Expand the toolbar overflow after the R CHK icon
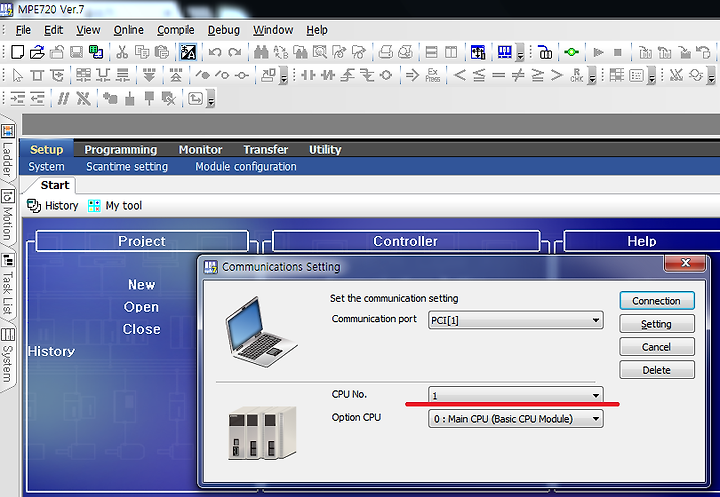 click(x=592, y=75)
